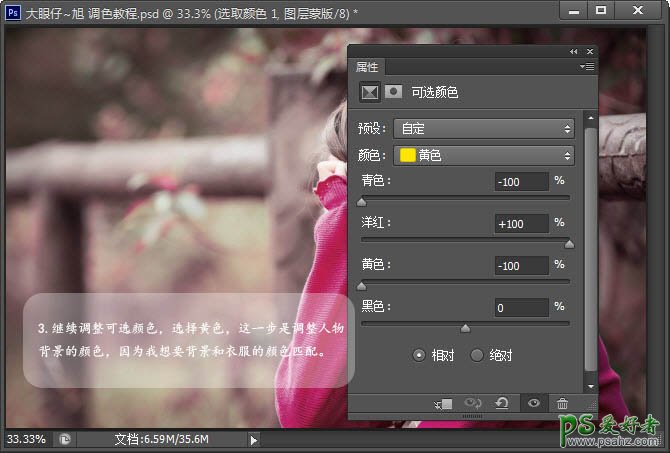The width and height of the screenshot is (670, 453).
Task: Click the layer mask icon in Properties
Action: click(393, 92)
